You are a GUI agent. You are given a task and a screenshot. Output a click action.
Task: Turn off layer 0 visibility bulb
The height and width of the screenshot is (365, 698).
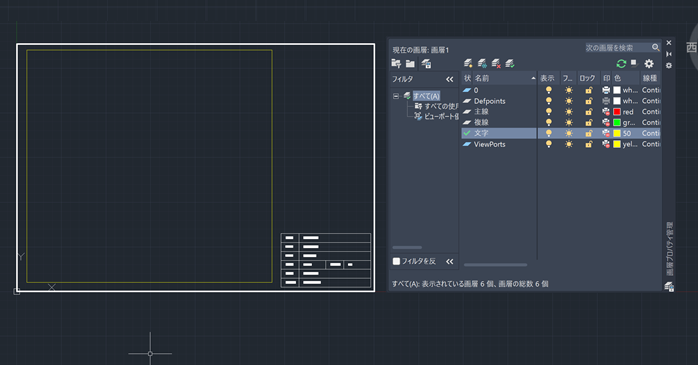[x=549, y=90]
